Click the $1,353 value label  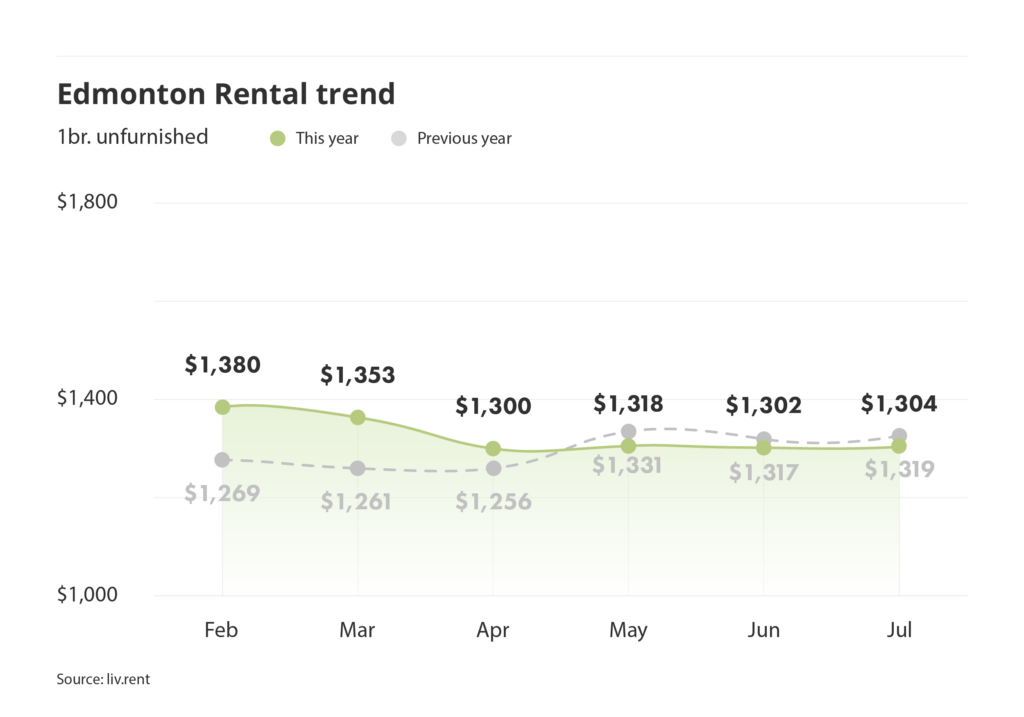[357, 375]
